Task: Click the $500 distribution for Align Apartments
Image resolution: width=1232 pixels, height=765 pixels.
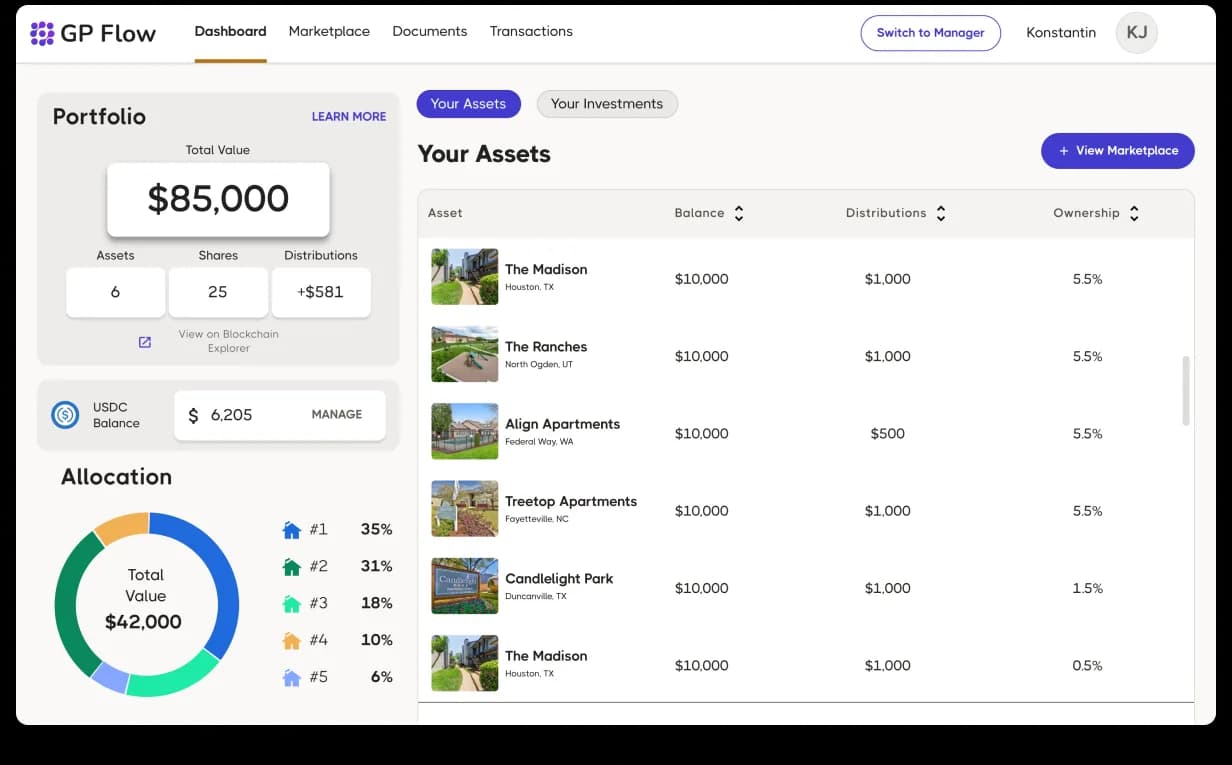Action: (x=888, y=434)
